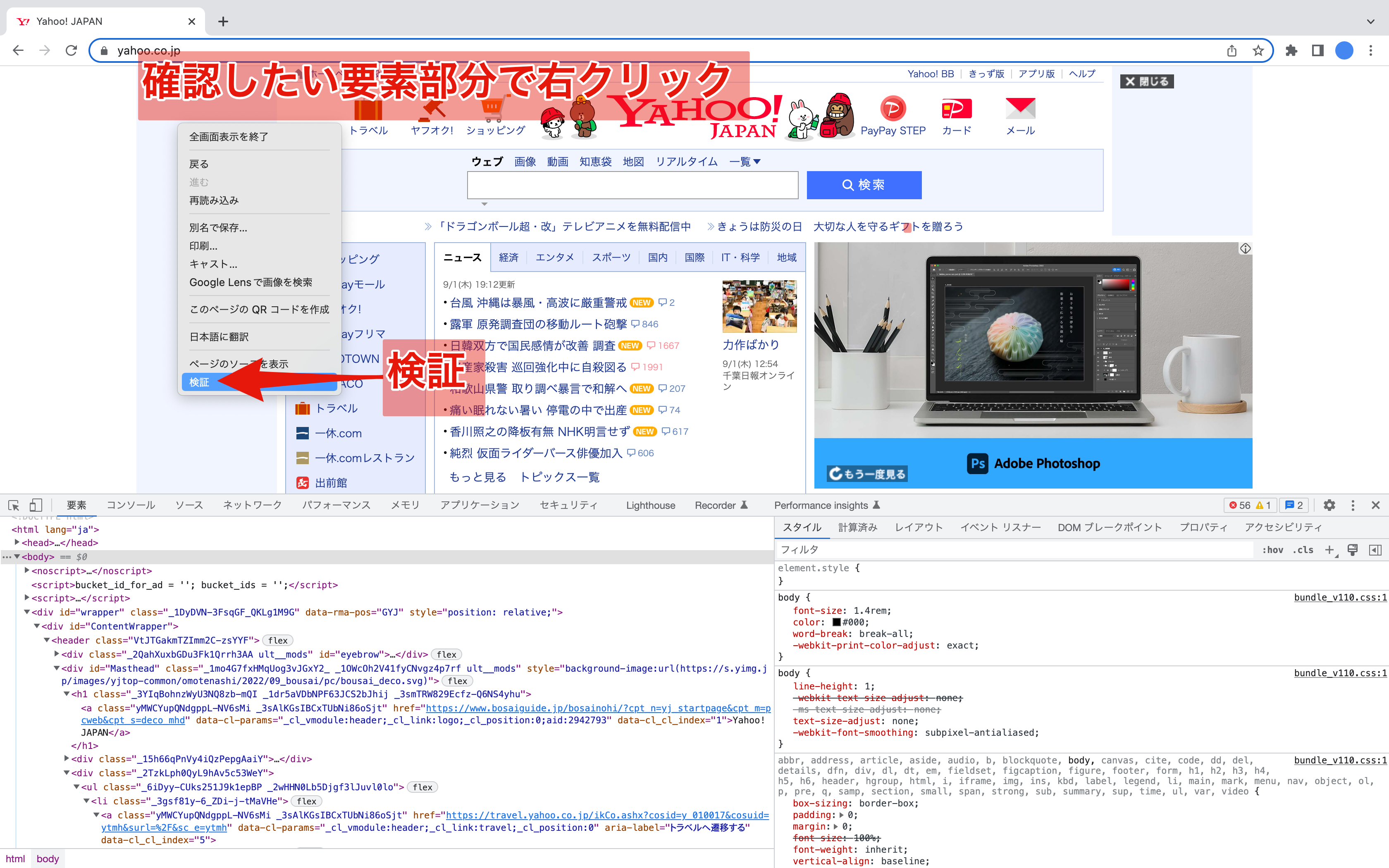Click the issues counter badge showing 2
The width and height of the screenshot is (1389, 868).
click(1294, 505)
